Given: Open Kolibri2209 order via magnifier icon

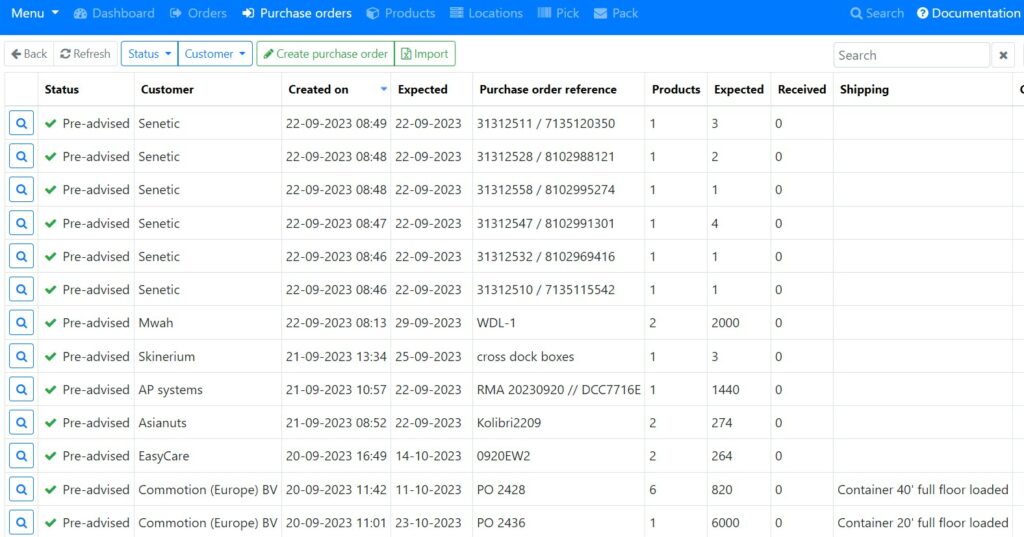Looking at the screenshot, I should (x=21, y=423).
